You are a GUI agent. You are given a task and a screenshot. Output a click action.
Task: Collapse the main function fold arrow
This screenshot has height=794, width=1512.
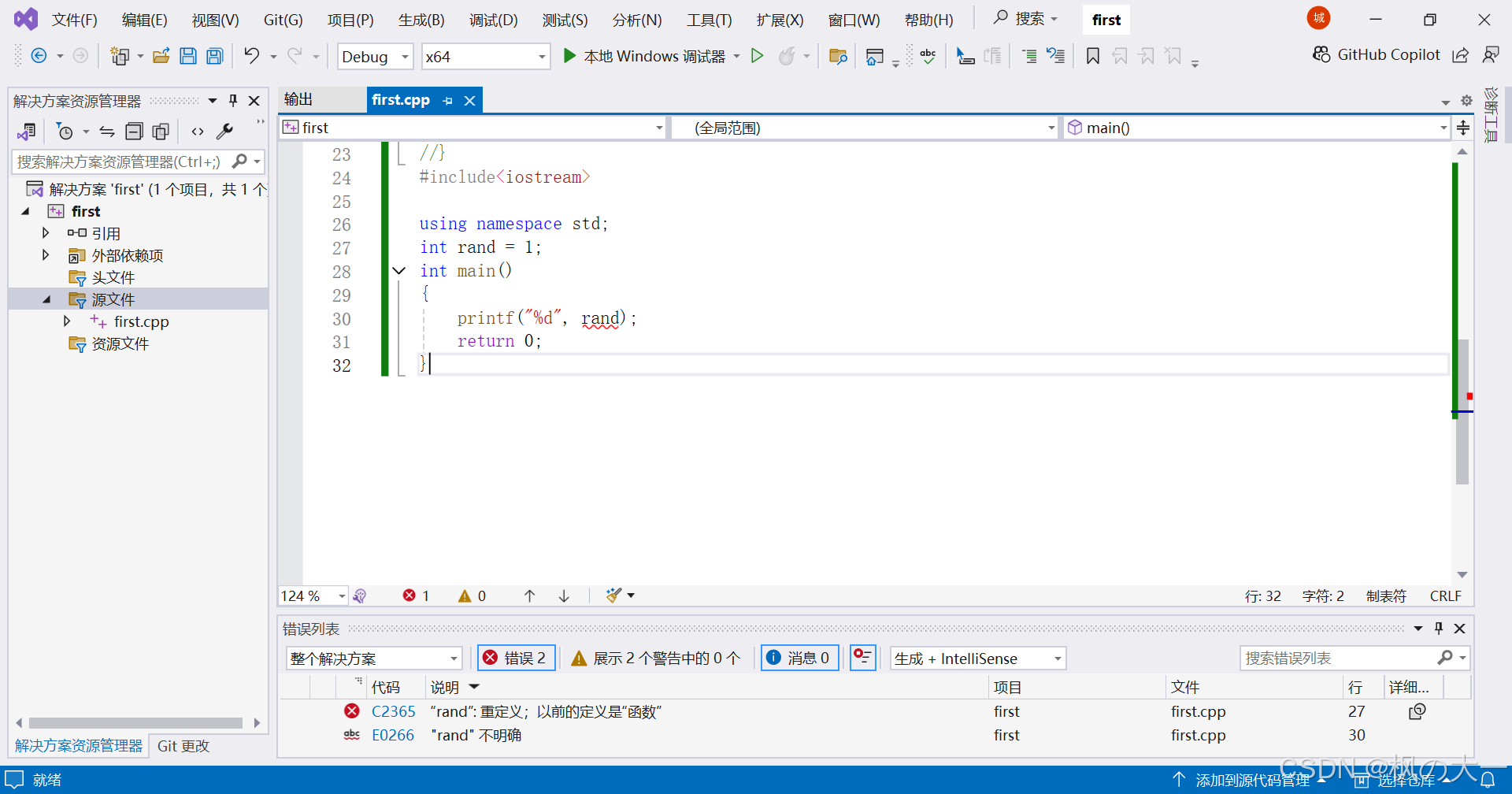(399, 271)
